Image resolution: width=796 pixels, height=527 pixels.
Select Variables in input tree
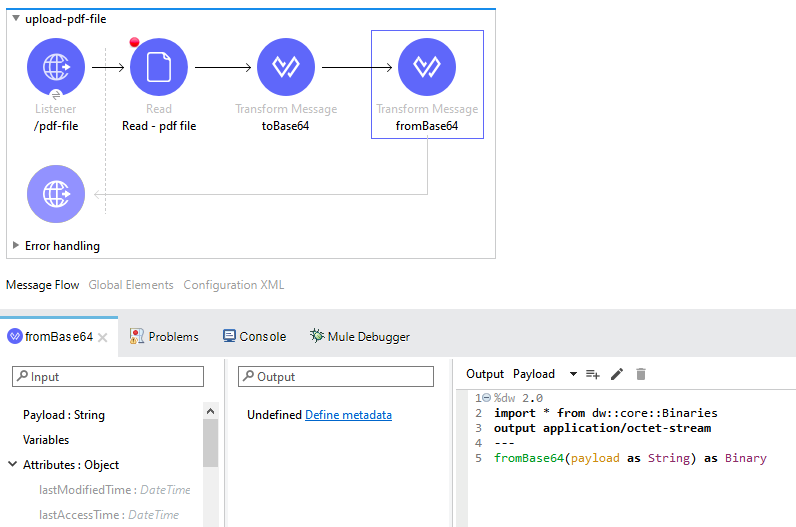pos(46,440)
